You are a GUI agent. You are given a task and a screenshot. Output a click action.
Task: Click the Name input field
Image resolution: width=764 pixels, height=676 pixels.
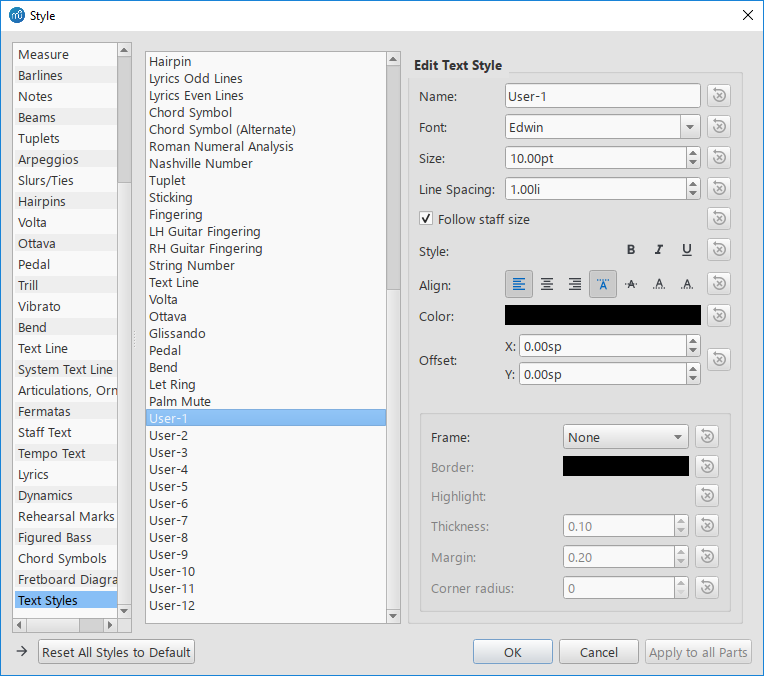click(x=603, y=96)
